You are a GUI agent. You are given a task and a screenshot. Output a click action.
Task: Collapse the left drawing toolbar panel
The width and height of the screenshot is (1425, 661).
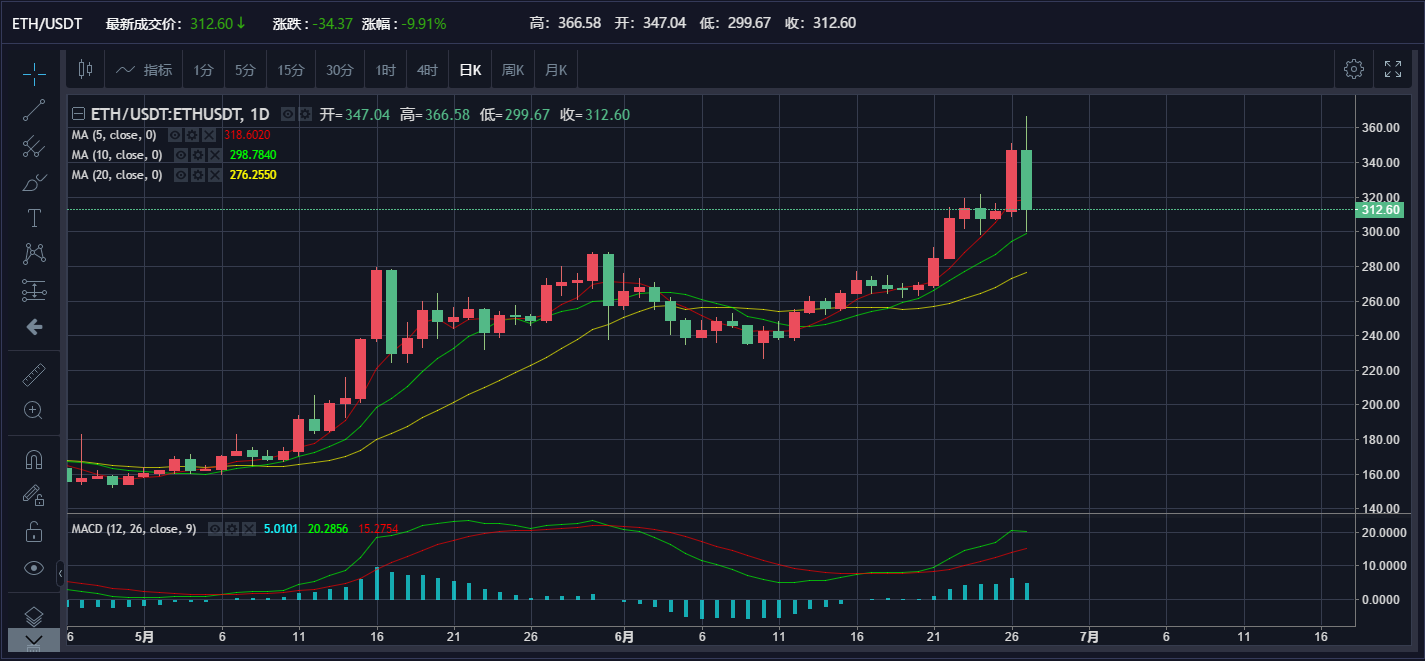(60, 573)
